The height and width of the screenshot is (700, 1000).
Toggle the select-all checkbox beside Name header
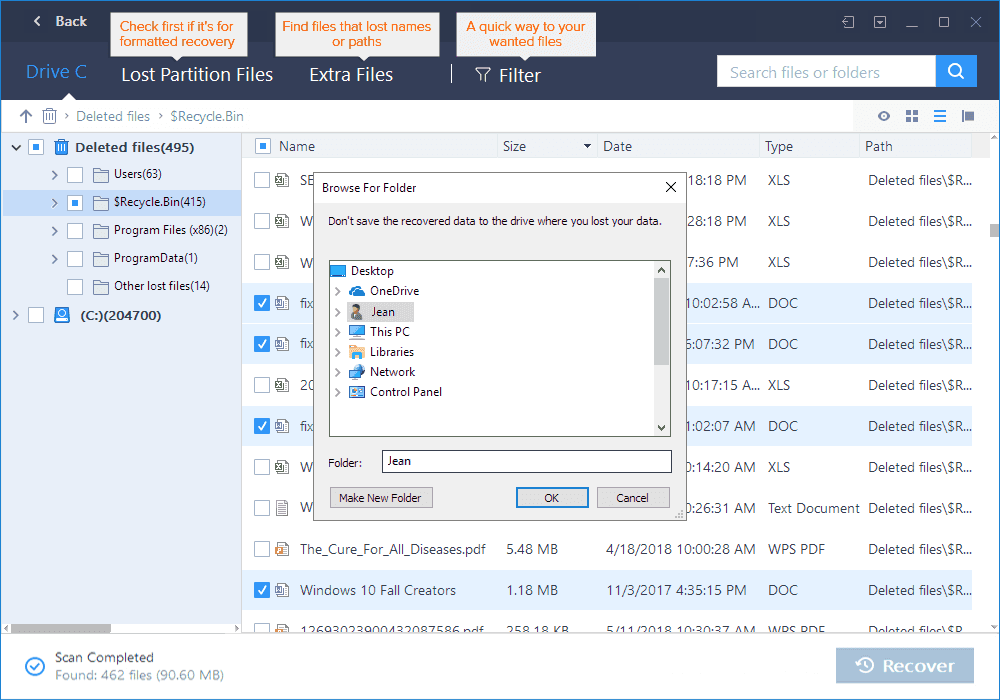tap(262, 146)
